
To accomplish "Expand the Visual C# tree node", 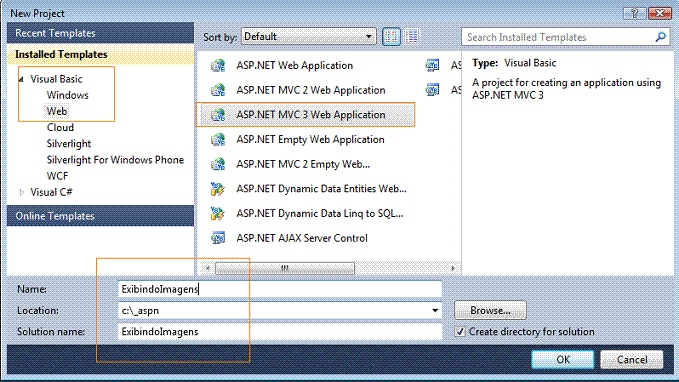I will pos(21,192).
